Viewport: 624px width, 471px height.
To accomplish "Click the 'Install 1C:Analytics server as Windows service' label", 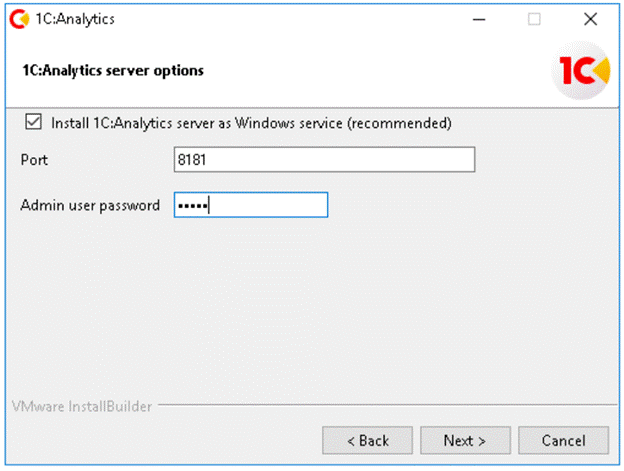I will click(x=252, y=124).
